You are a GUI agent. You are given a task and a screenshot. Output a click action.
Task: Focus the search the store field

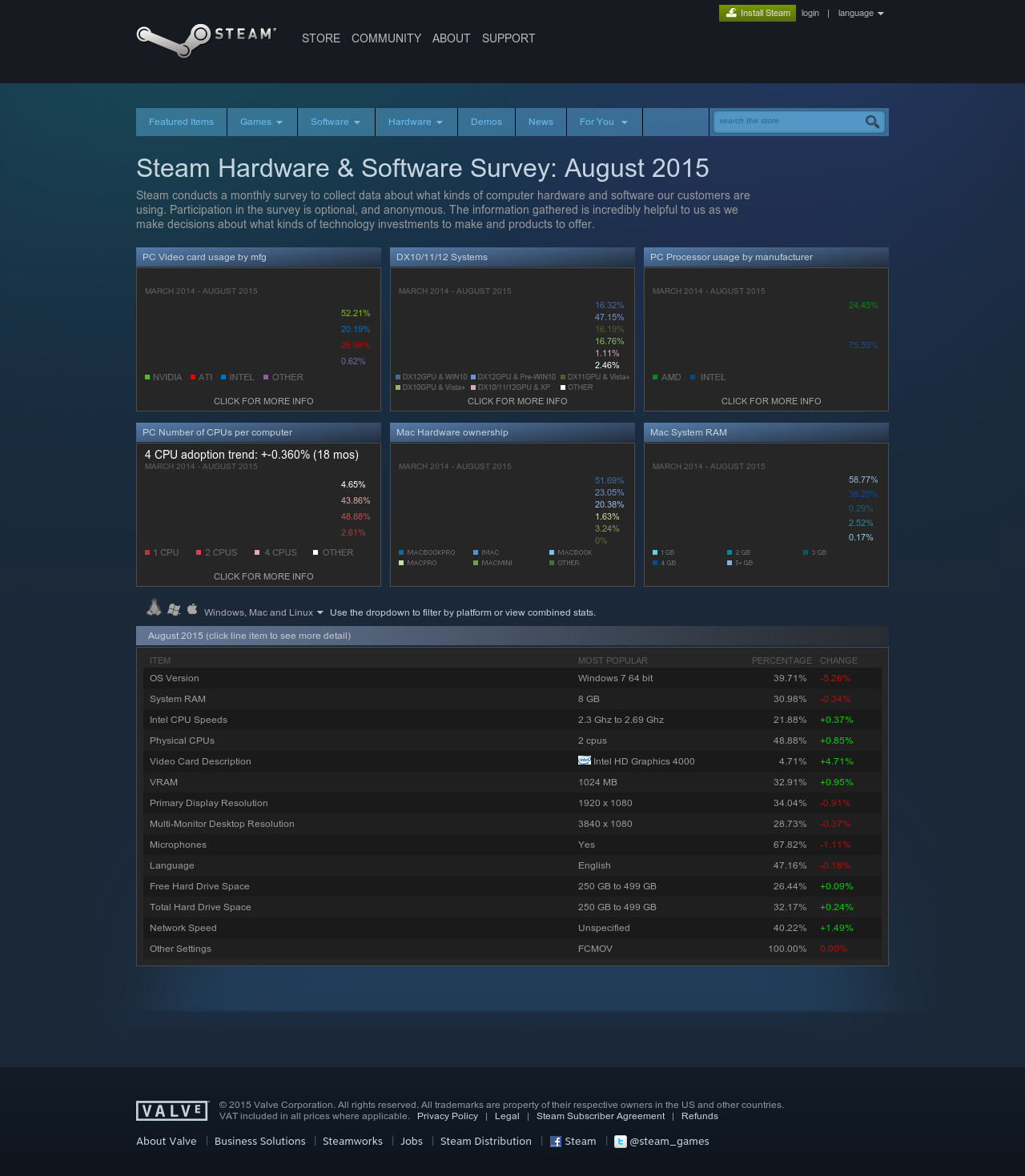(x=789, y=122)
